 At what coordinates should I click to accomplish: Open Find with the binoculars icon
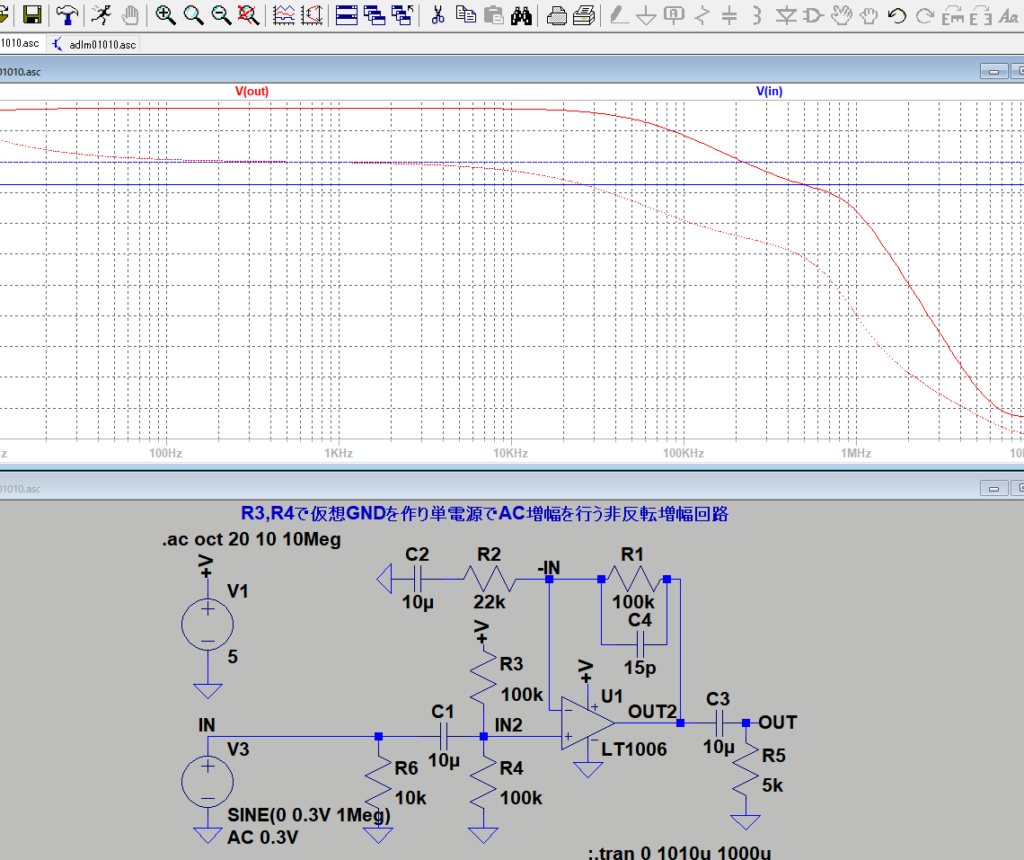pyautogui.click(x=521, y=15)
